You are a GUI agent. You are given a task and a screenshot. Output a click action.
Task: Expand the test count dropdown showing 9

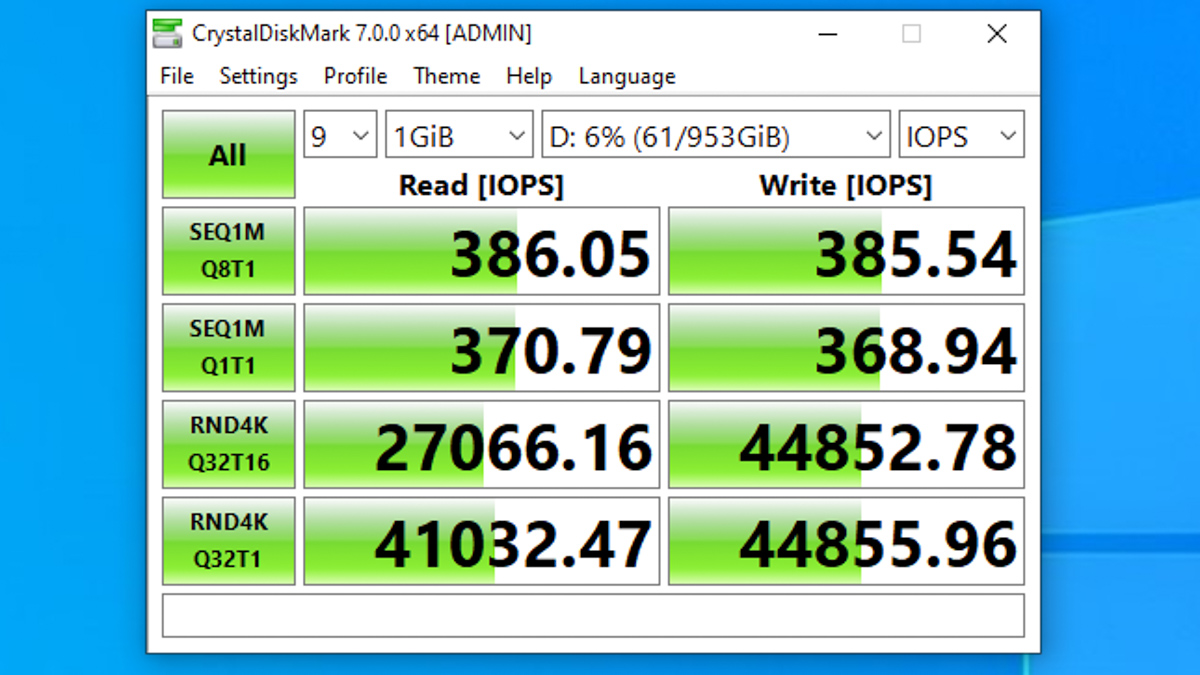[x=340, y=135]
